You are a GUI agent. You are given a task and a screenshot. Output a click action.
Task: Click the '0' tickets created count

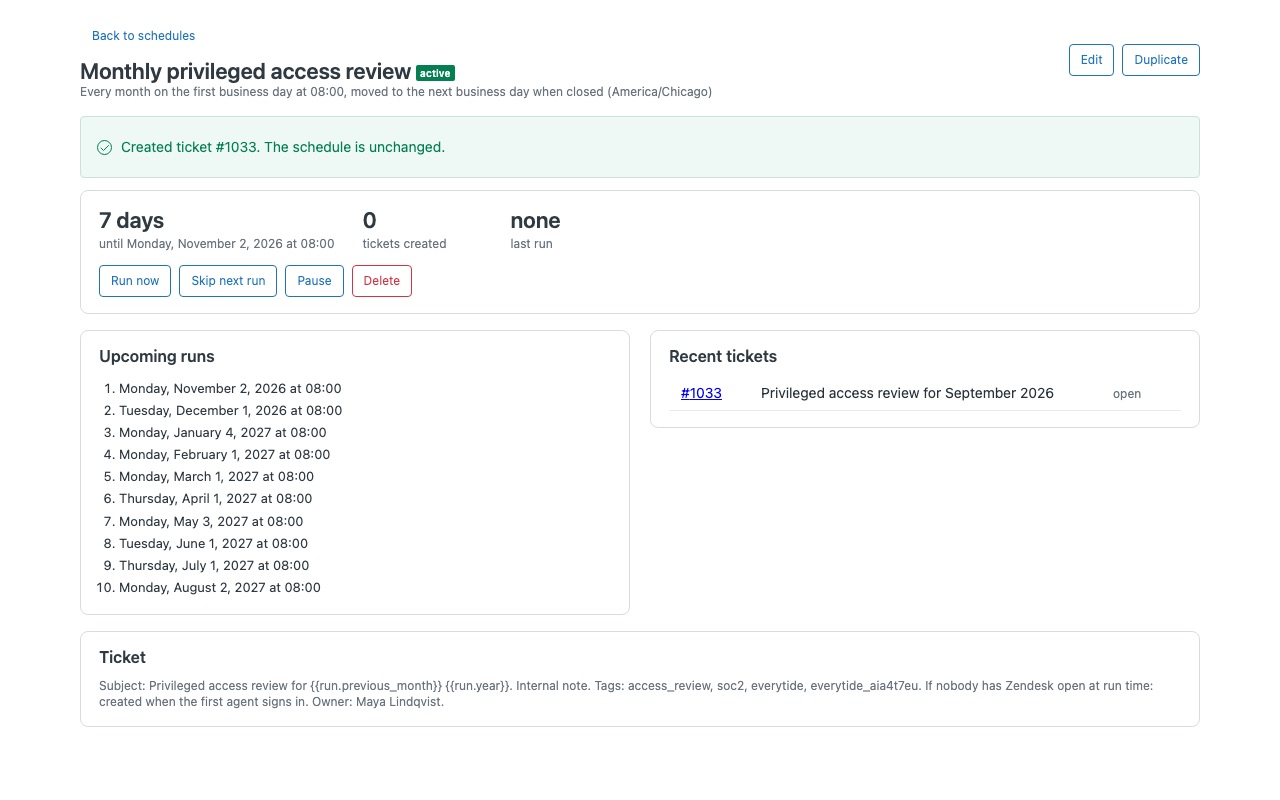(x=369, y=220)
